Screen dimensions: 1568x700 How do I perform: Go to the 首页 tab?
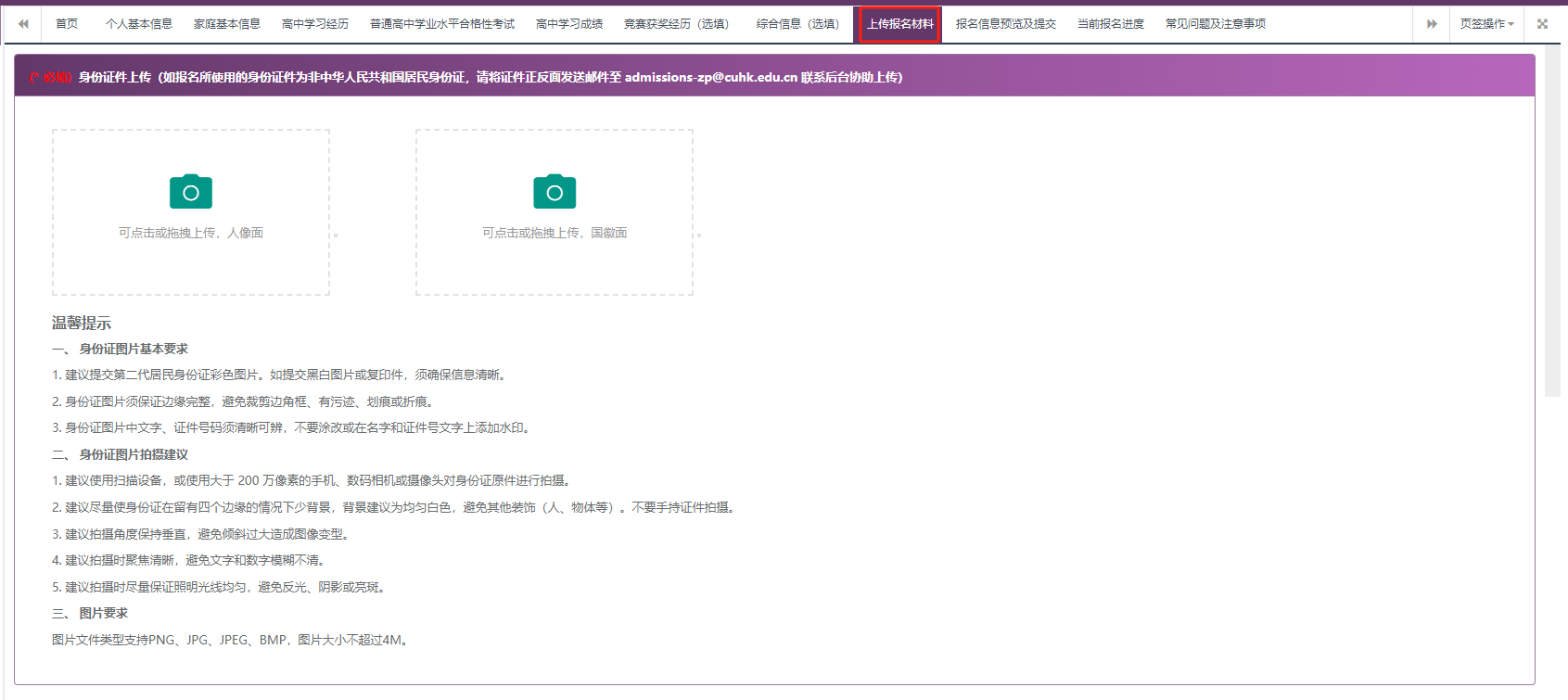[67, 24]
